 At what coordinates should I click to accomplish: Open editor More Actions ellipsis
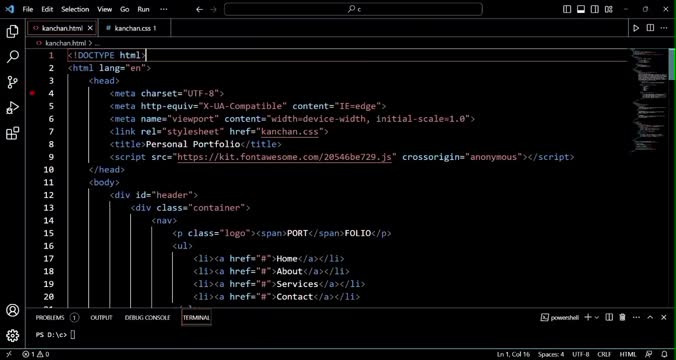(664, 28)
